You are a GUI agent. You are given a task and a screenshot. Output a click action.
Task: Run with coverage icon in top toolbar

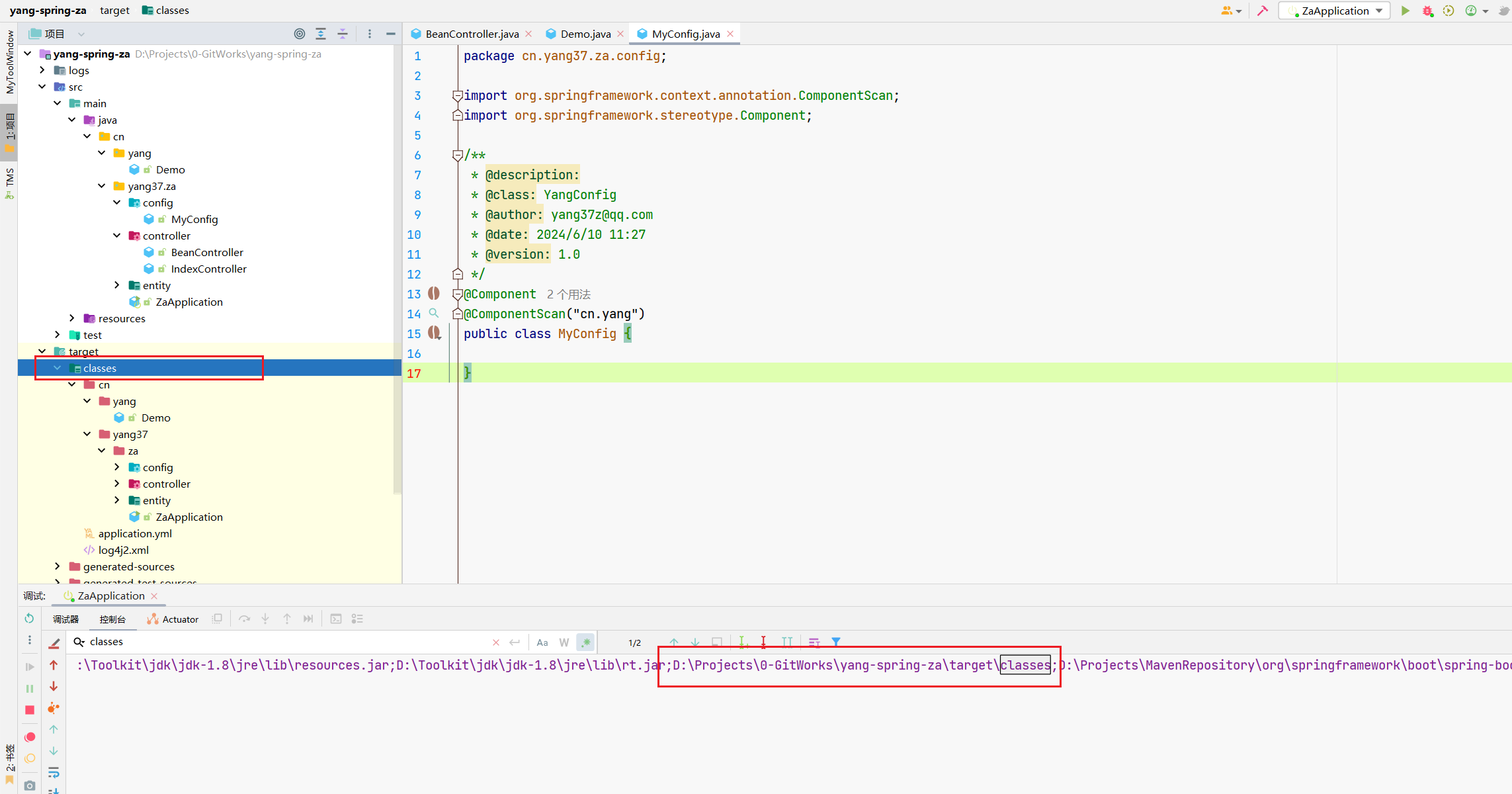tap(1449, 11)
